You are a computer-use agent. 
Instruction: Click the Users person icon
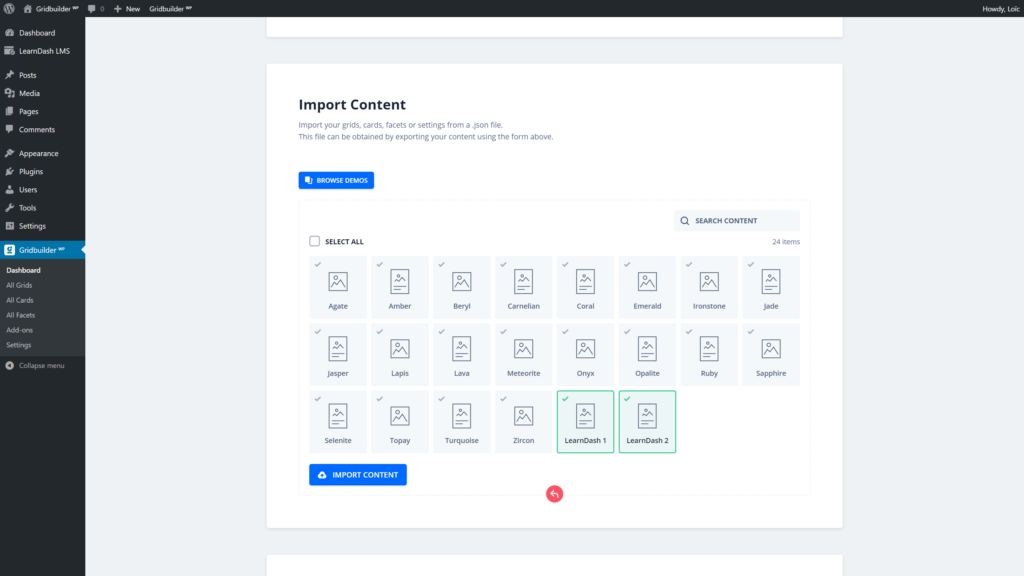click(10, 189)
